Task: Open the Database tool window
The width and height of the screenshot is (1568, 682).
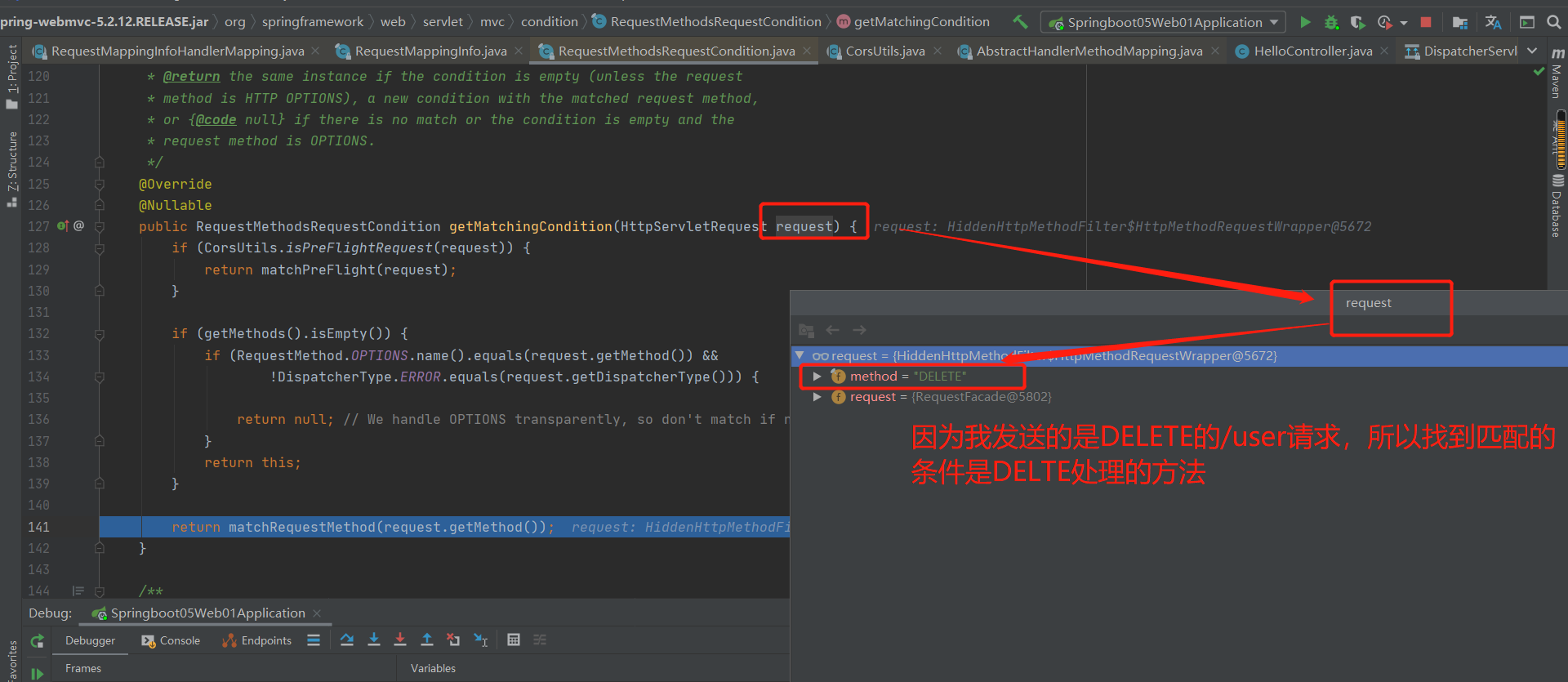Action: (1557, 205)
